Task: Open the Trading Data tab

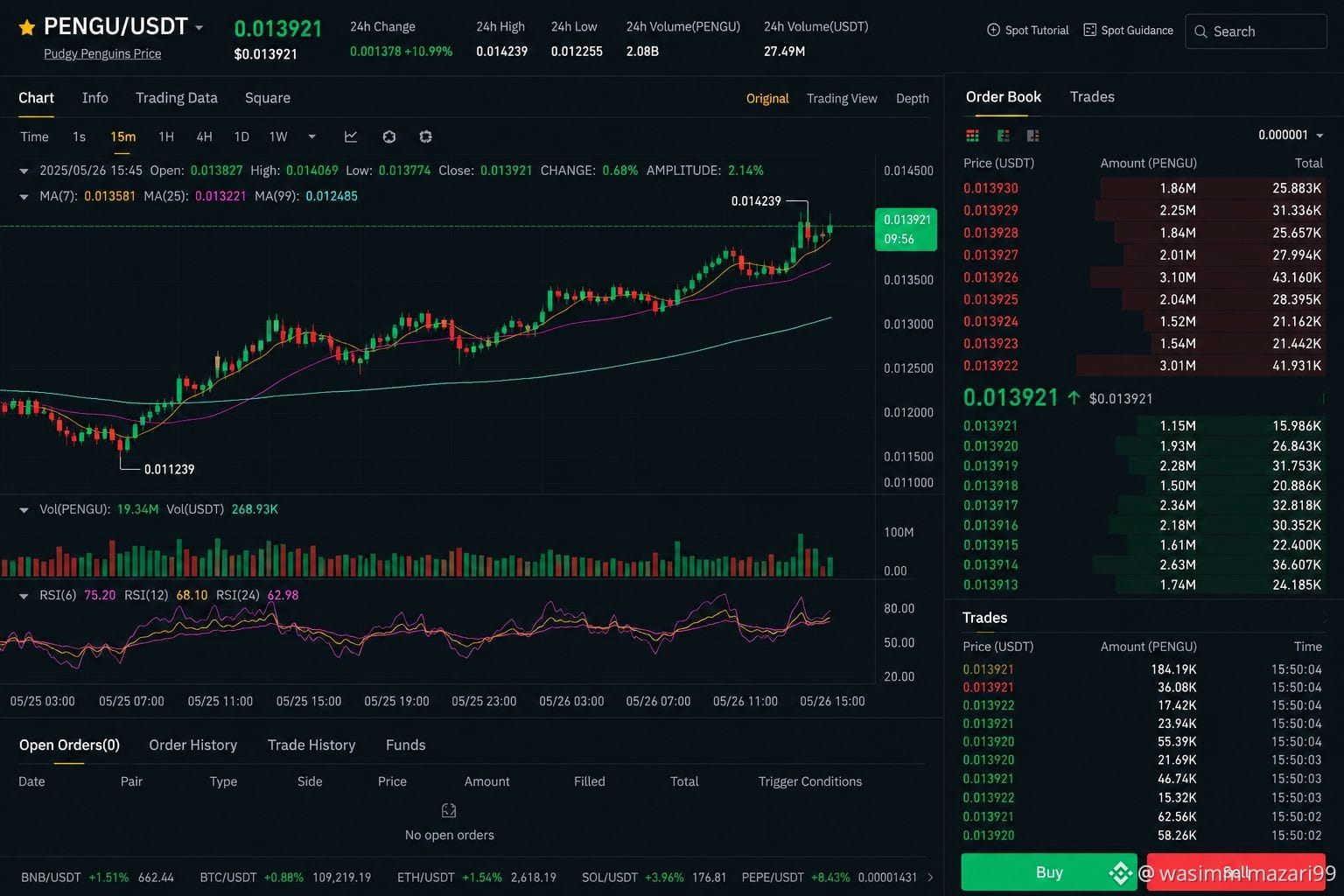Action: pyautogui.click(x=177, y=98)
